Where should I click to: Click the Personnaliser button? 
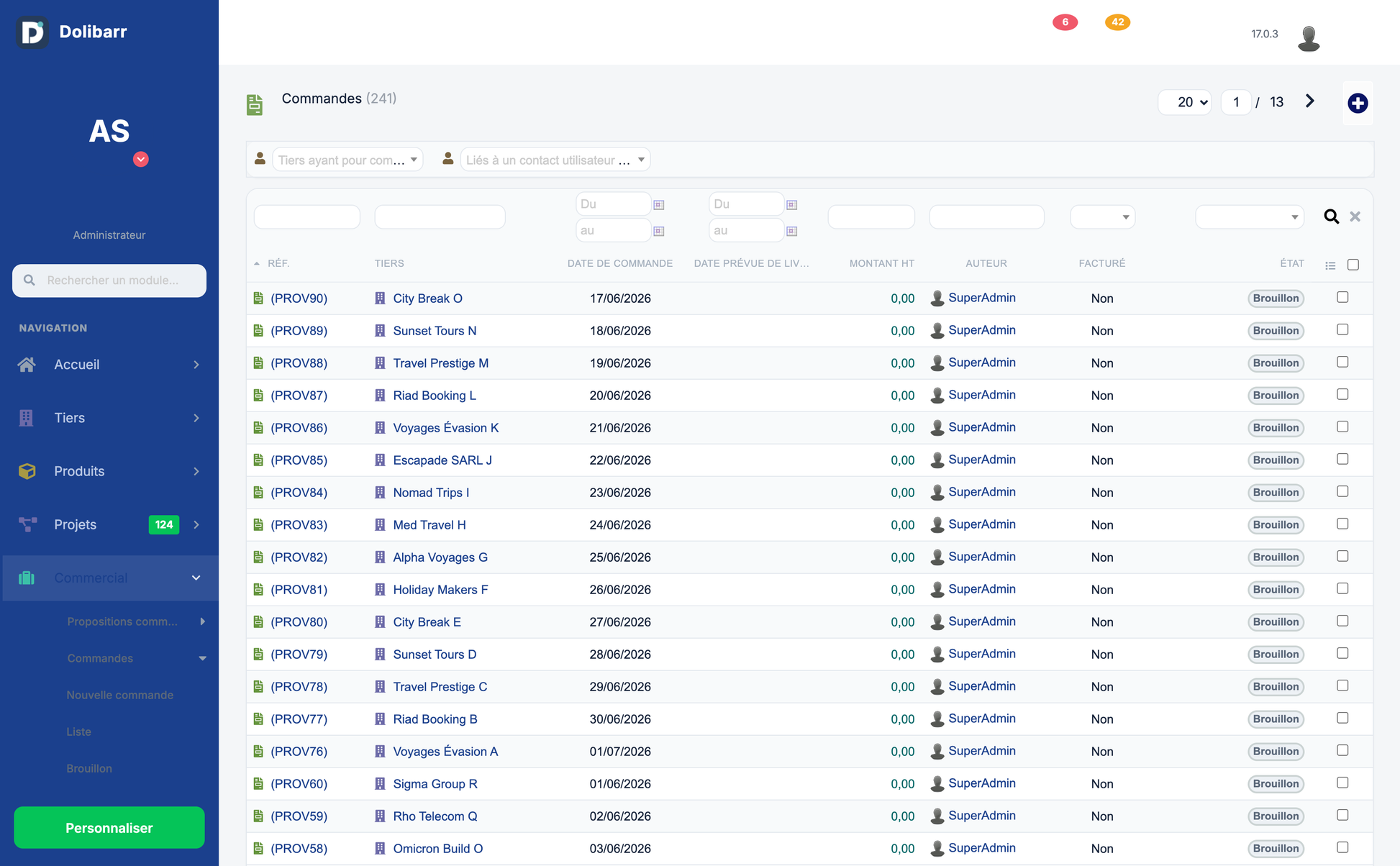(x=109, y=828)
